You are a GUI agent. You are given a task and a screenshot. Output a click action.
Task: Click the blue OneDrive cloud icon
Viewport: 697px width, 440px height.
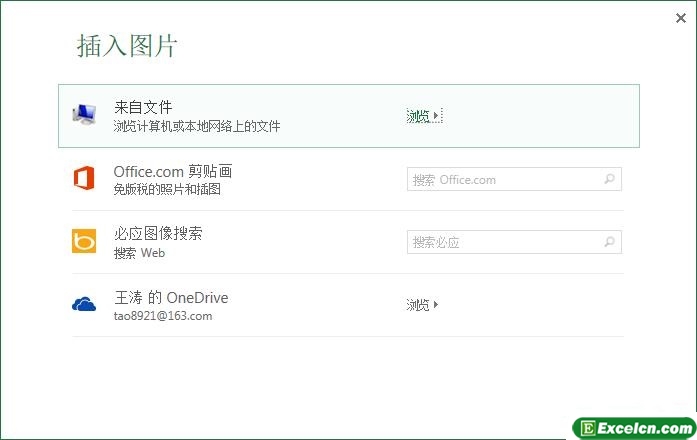tap(84, 304)
